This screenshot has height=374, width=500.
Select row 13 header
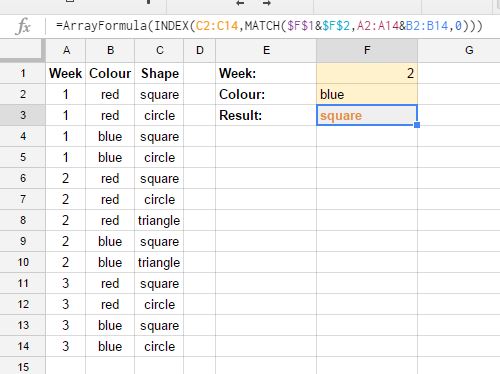pos(23,325)
